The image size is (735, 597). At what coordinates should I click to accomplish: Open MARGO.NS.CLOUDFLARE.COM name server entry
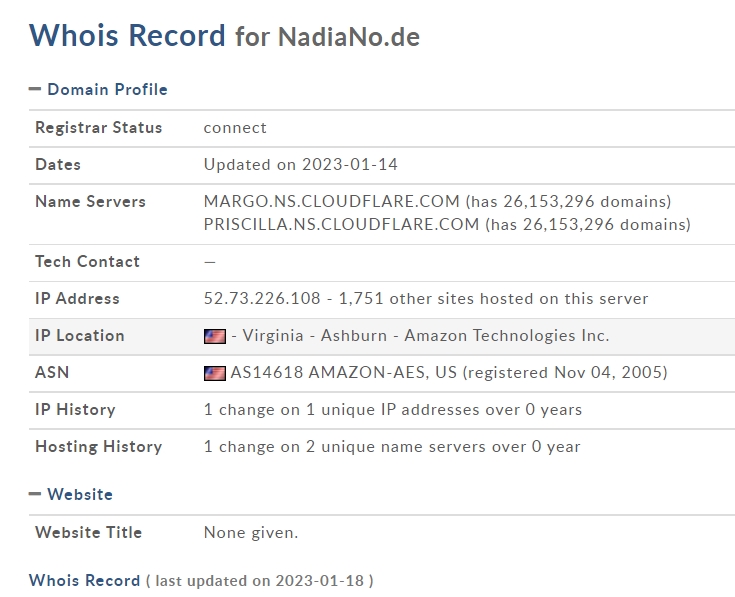tap(332, 201)
